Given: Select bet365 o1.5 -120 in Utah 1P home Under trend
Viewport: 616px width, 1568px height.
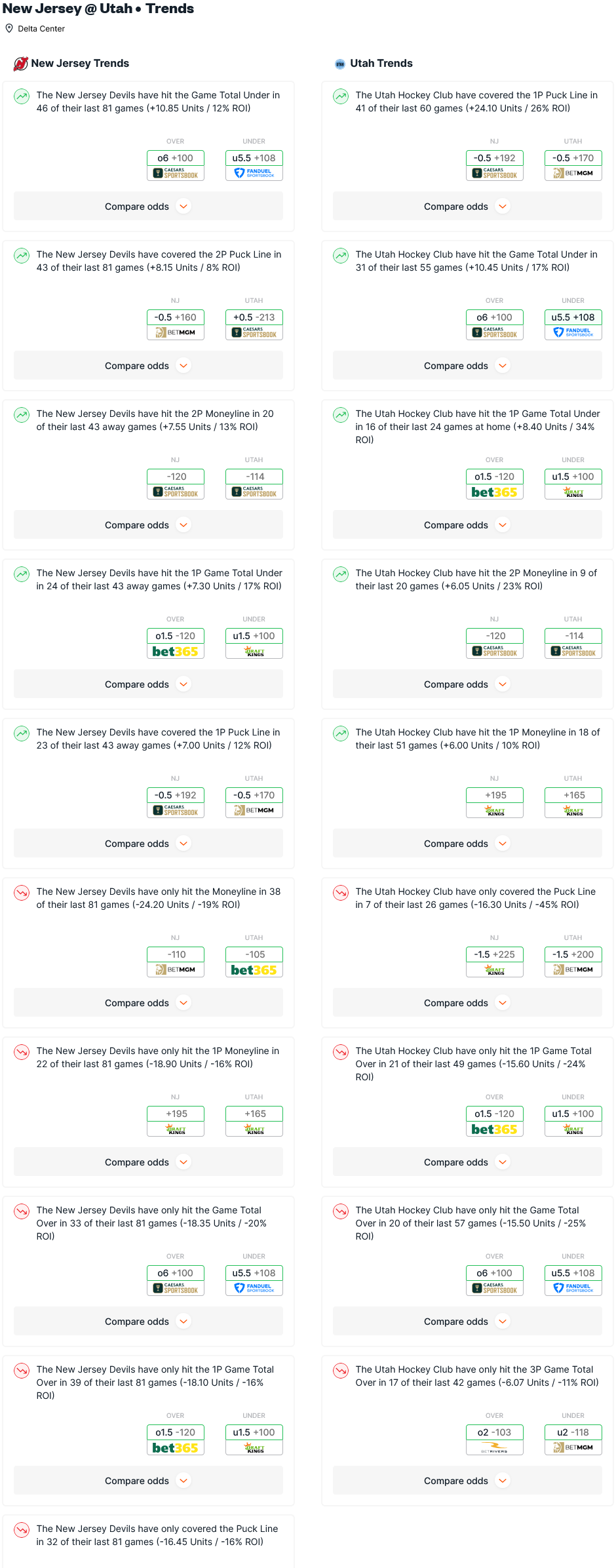Looking at the screenshot, I should coord(495,484).
